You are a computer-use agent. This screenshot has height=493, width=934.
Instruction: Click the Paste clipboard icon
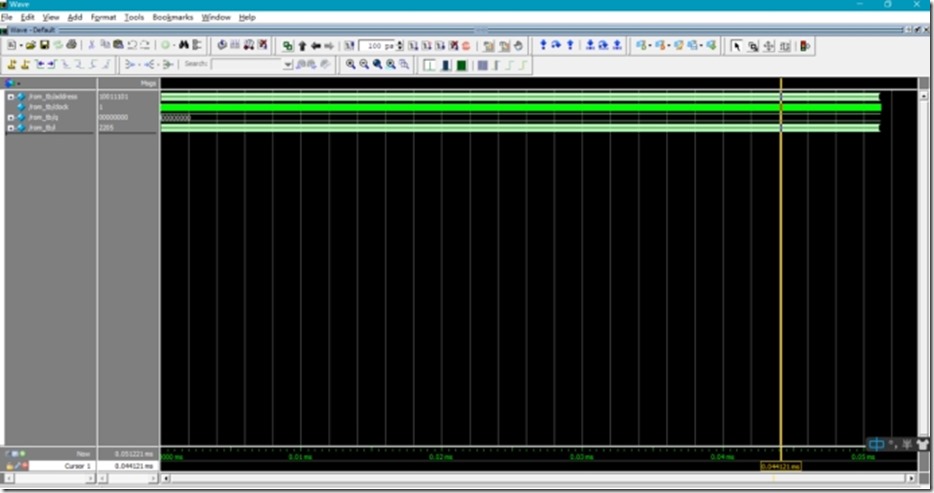118,45
